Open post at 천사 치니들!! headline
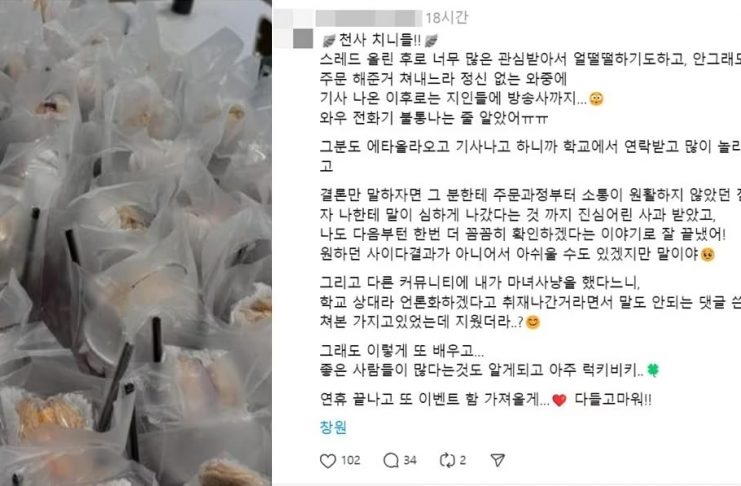This screenshot has height=486, width=741. 379,41
